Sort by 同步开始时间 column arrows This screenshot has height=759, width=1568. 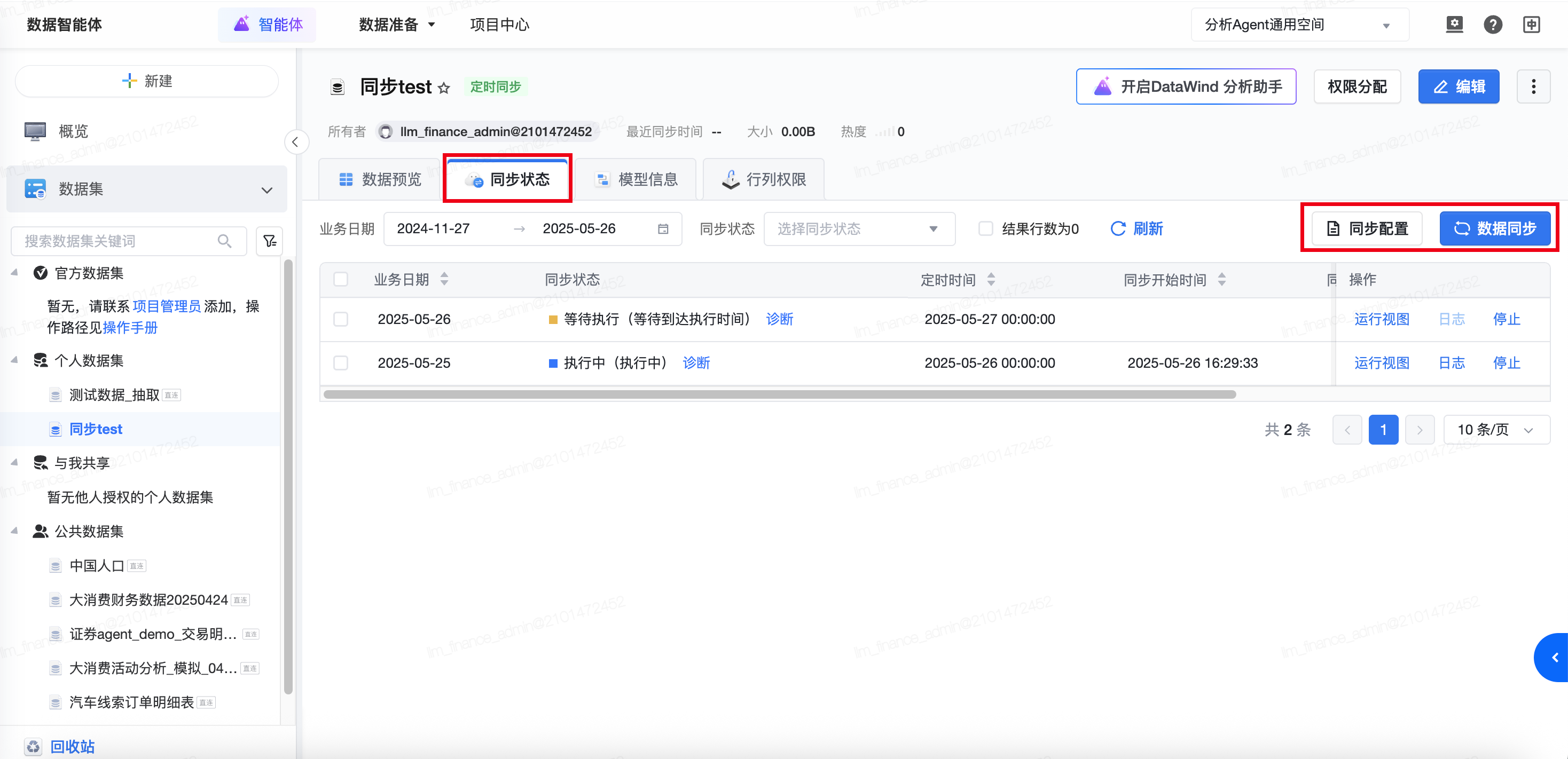(x=1221, y=280)
